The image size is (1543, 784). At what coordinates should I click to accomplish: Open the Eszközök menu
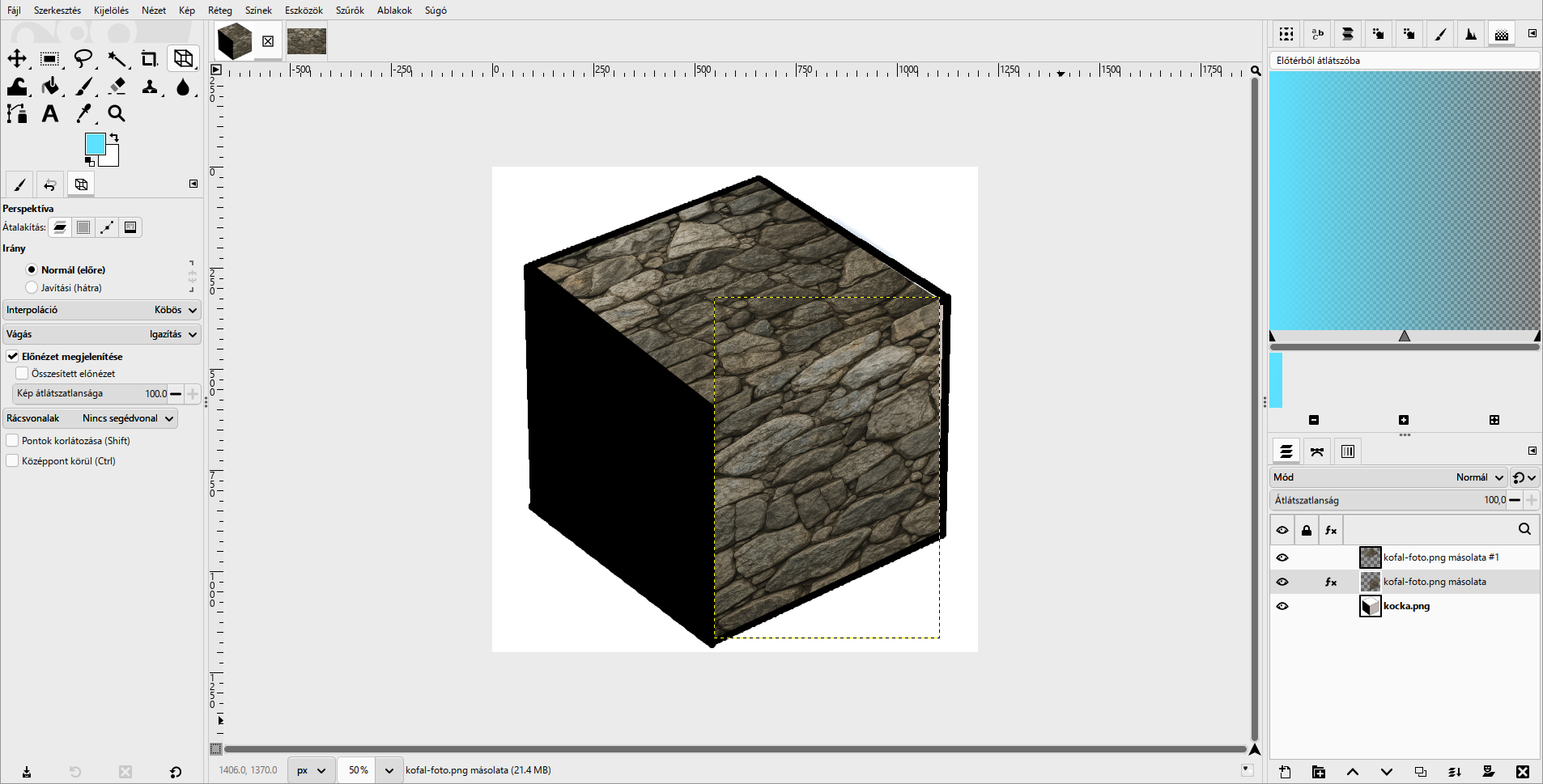[304, 11]
